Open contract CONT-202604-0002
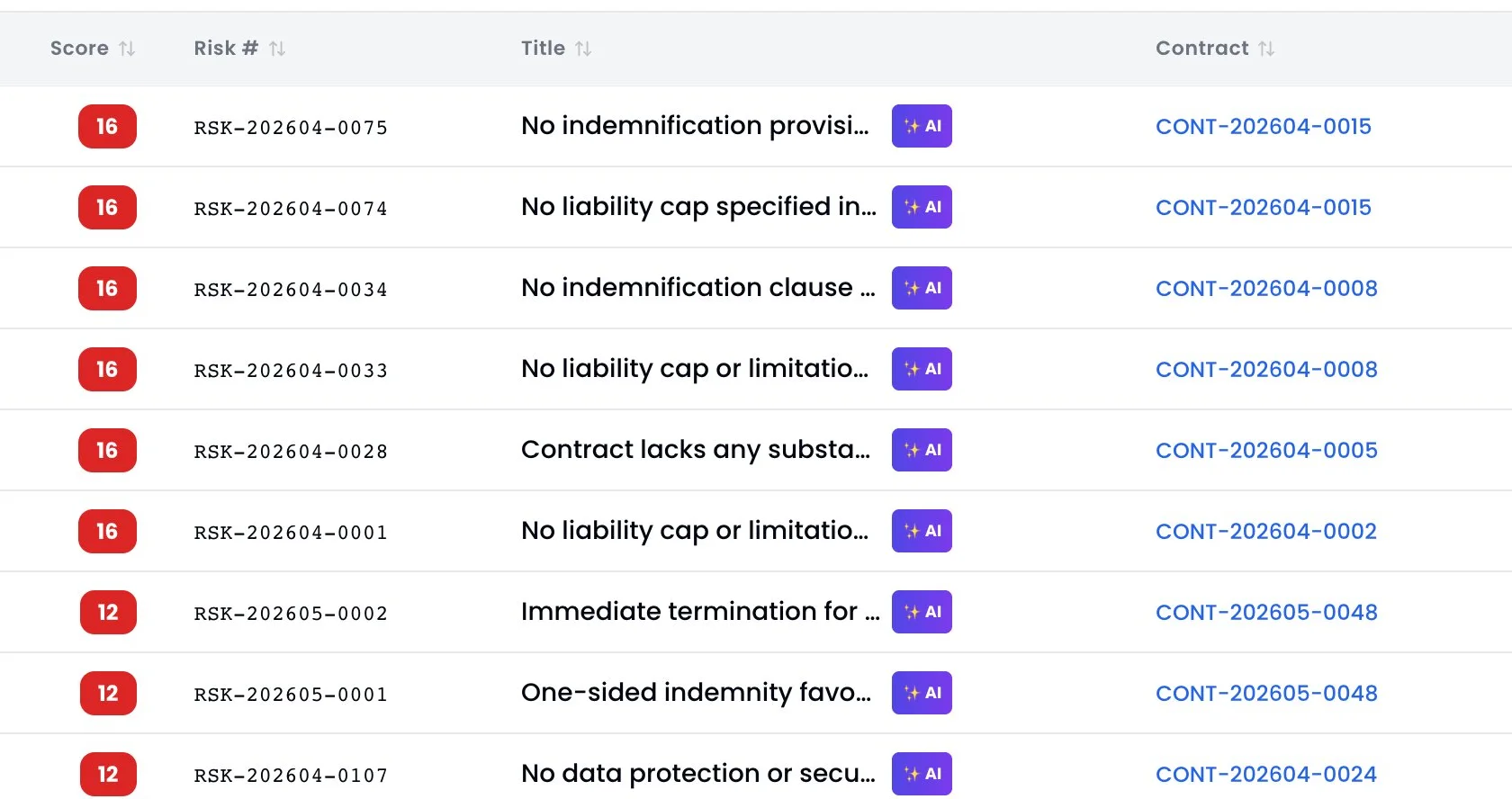The width and height of the screenshot is (1512, 799). 1266,532
